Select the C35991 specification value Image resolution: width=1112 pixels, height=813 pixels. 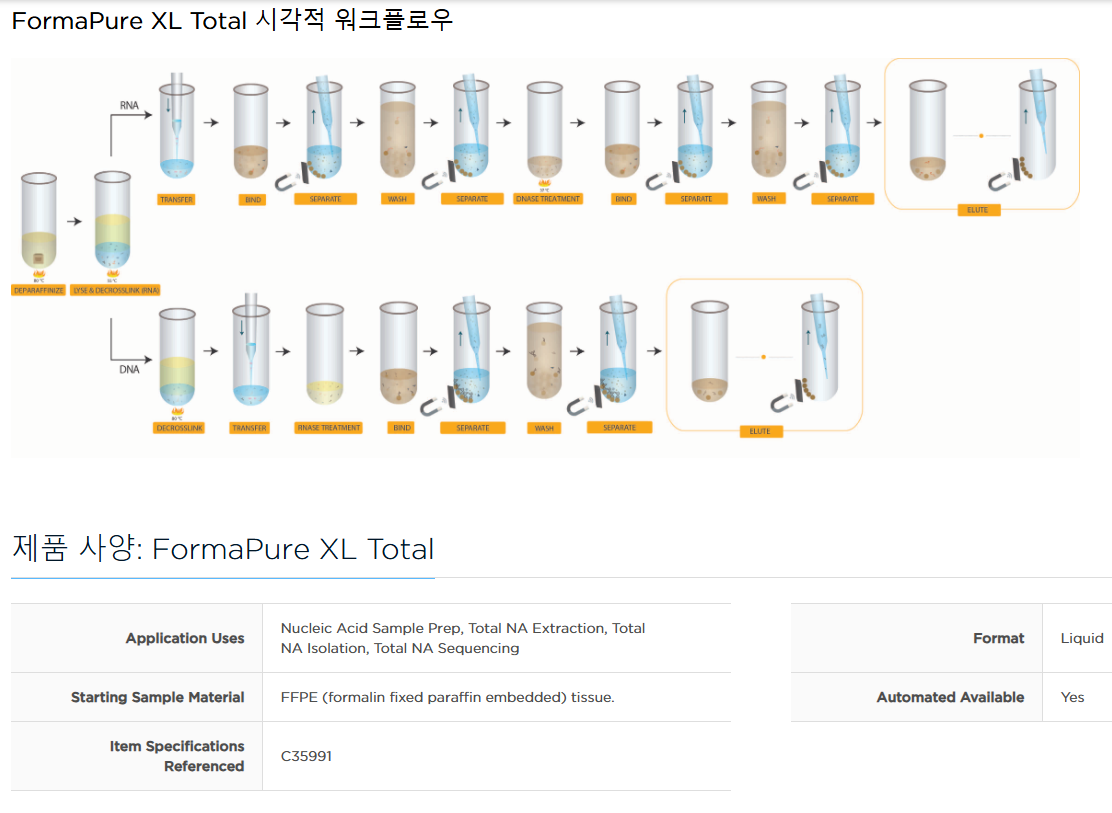tap(306, 756)
